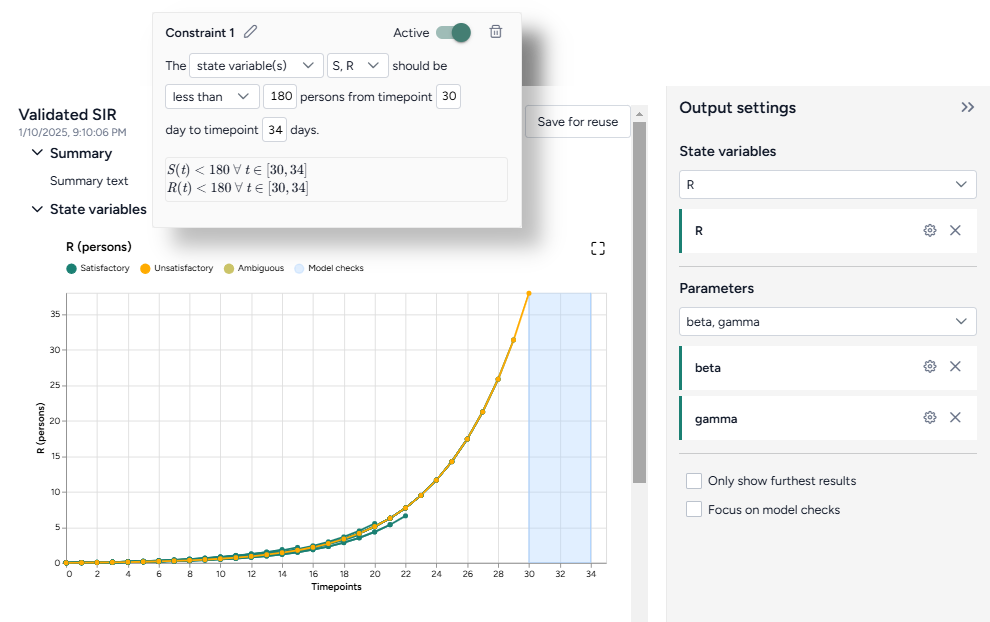Open settings gear for gamma parameter
990x622 pixels.
(x=930, y=418)
